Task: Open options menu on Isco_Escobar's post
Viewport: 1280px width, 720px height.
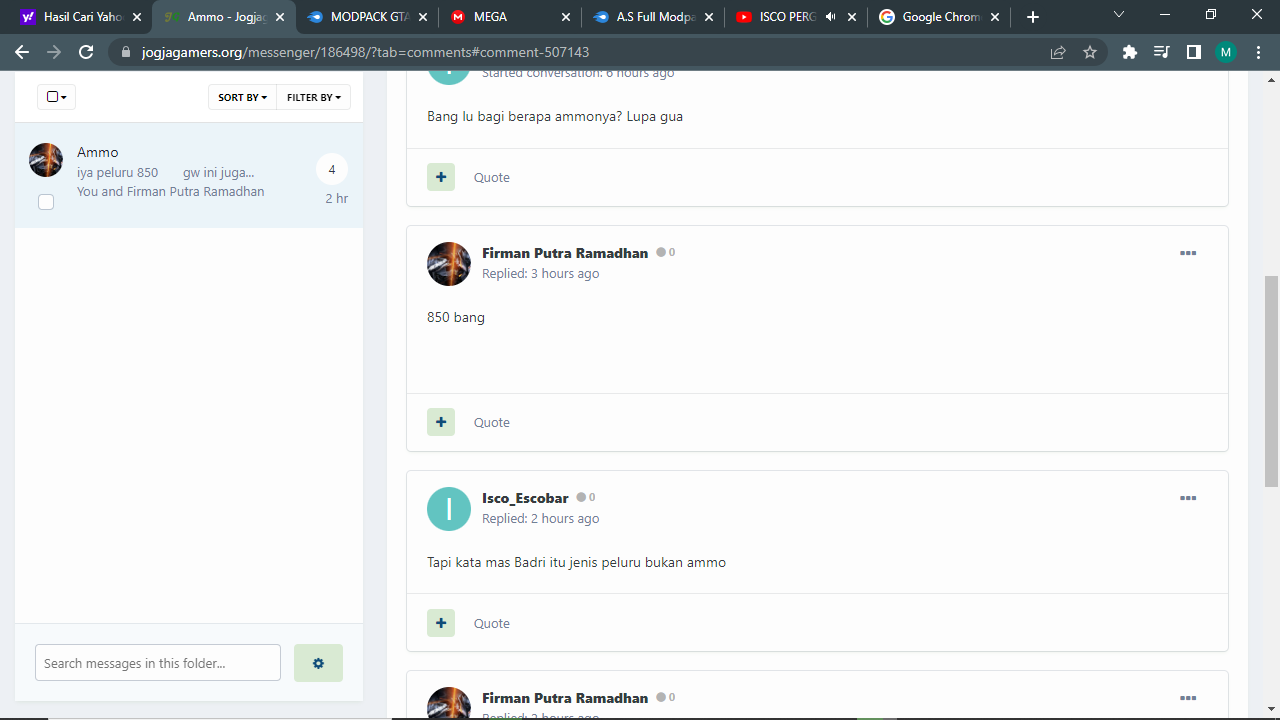Action: coord(1188,498)
